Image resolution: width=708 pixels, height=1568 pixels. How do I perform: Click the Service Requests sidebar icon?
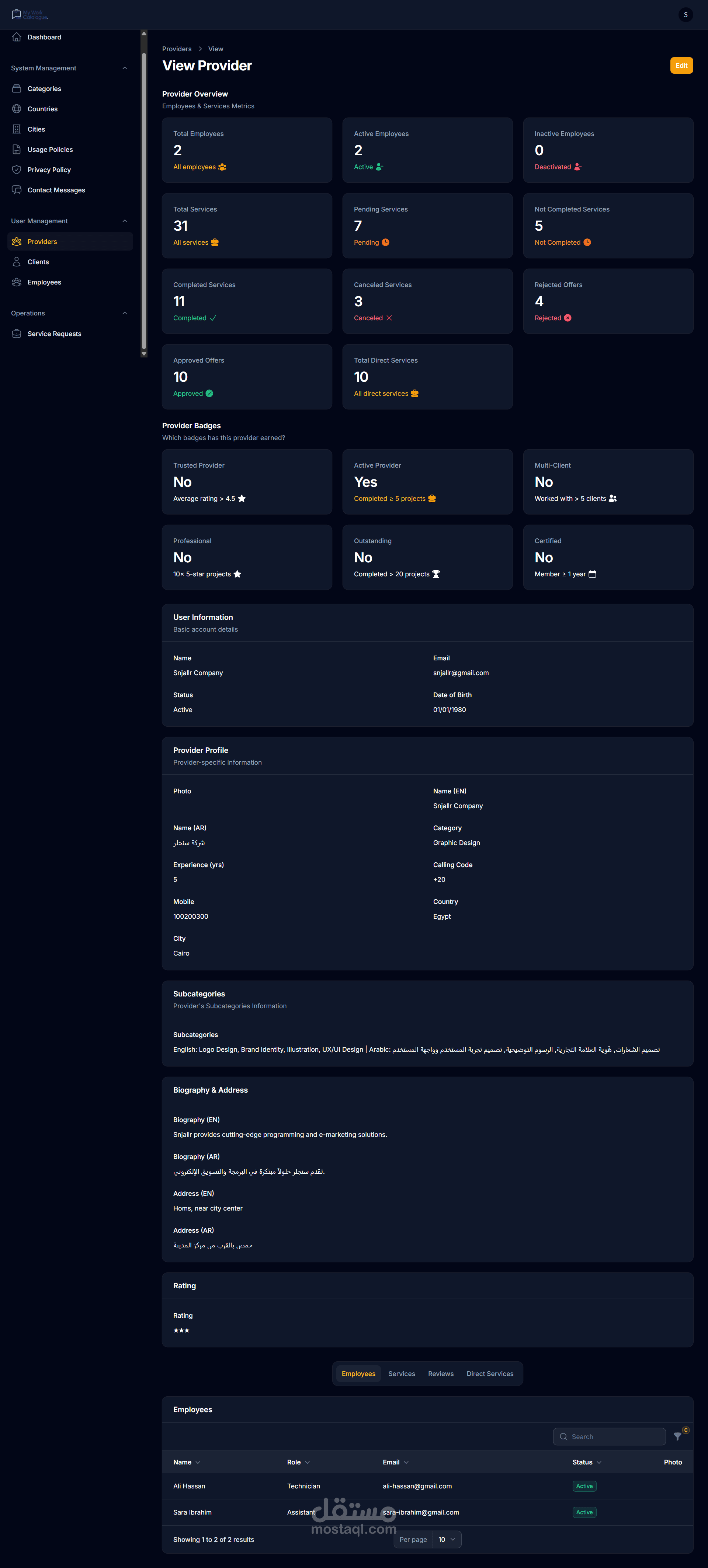tap(17, 333)
